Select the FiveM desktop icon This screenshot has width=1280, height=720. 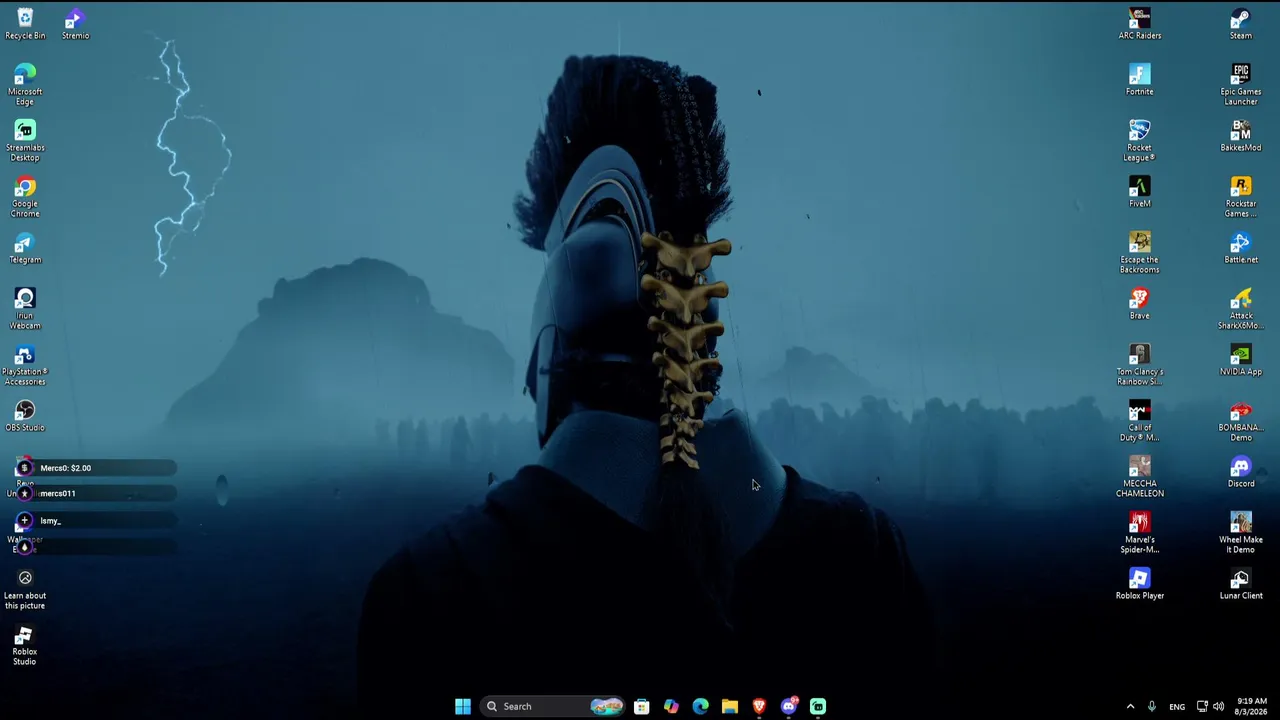click(1140, 192)
